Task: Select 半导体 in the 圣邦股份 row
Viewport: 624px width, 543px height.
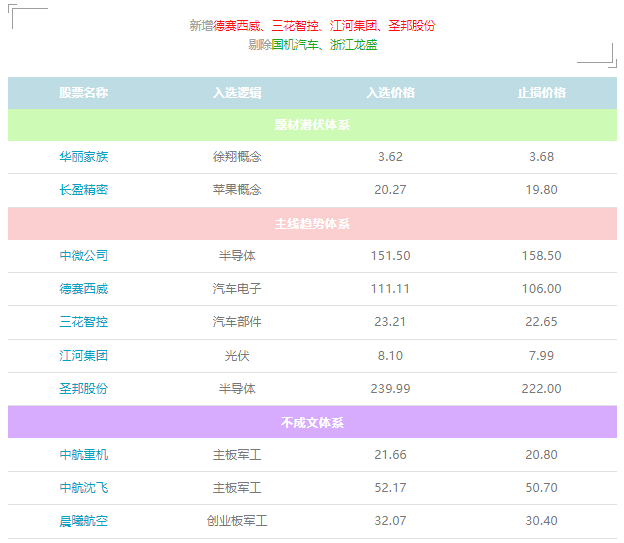Action: tap(237, 389)
